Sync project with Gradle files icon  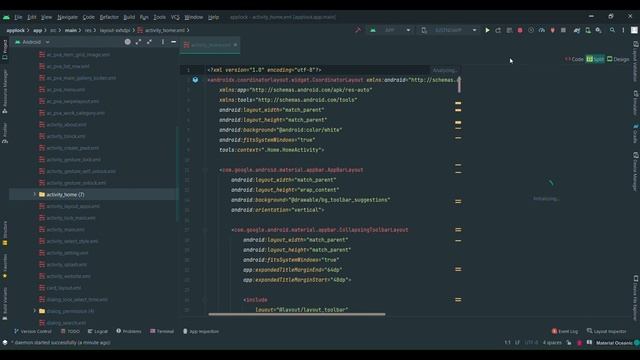point(577,30)
